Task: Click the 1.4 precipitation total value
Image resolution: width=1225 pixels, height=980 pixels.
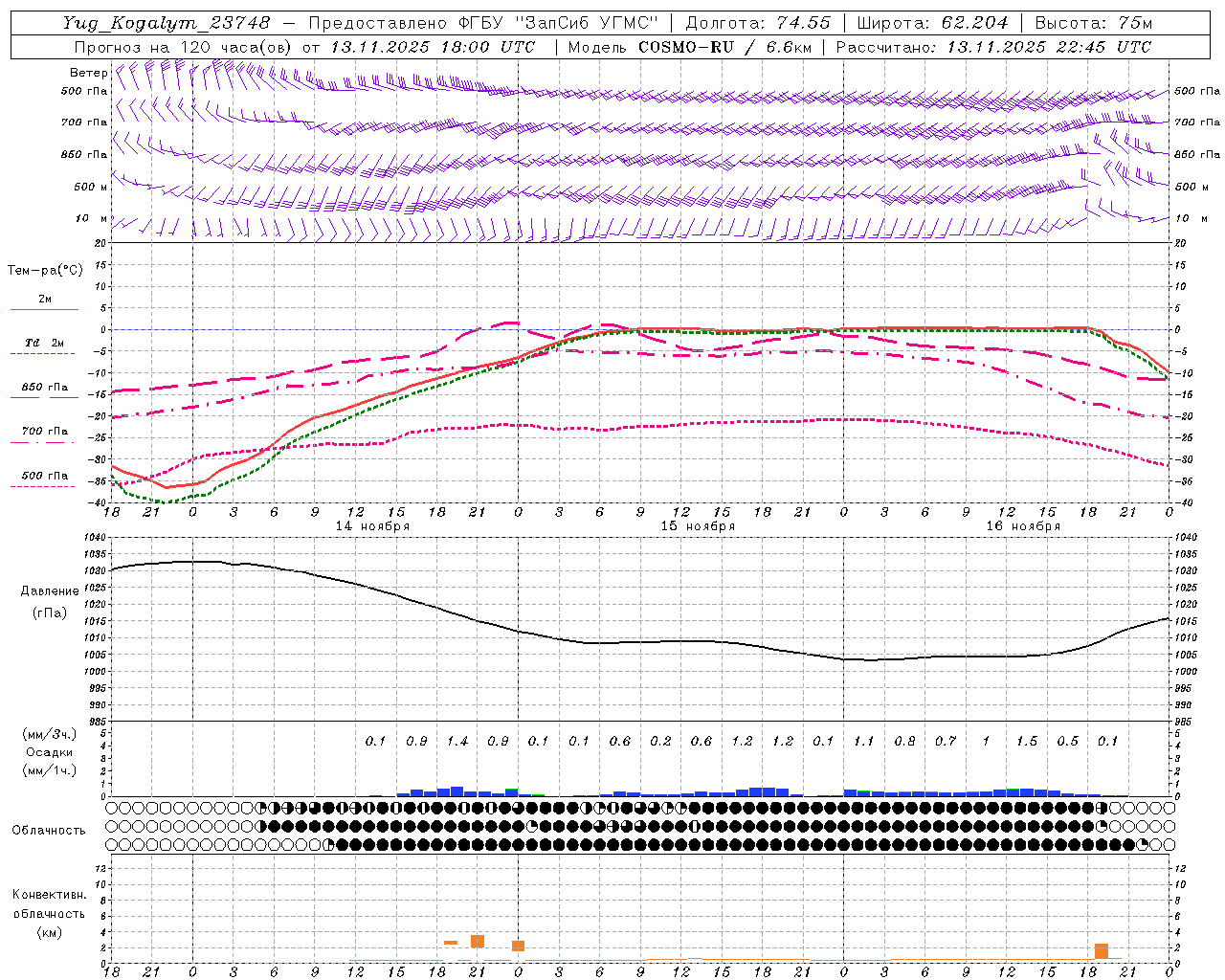Action: pyautogui.click(x=457, y=741)
